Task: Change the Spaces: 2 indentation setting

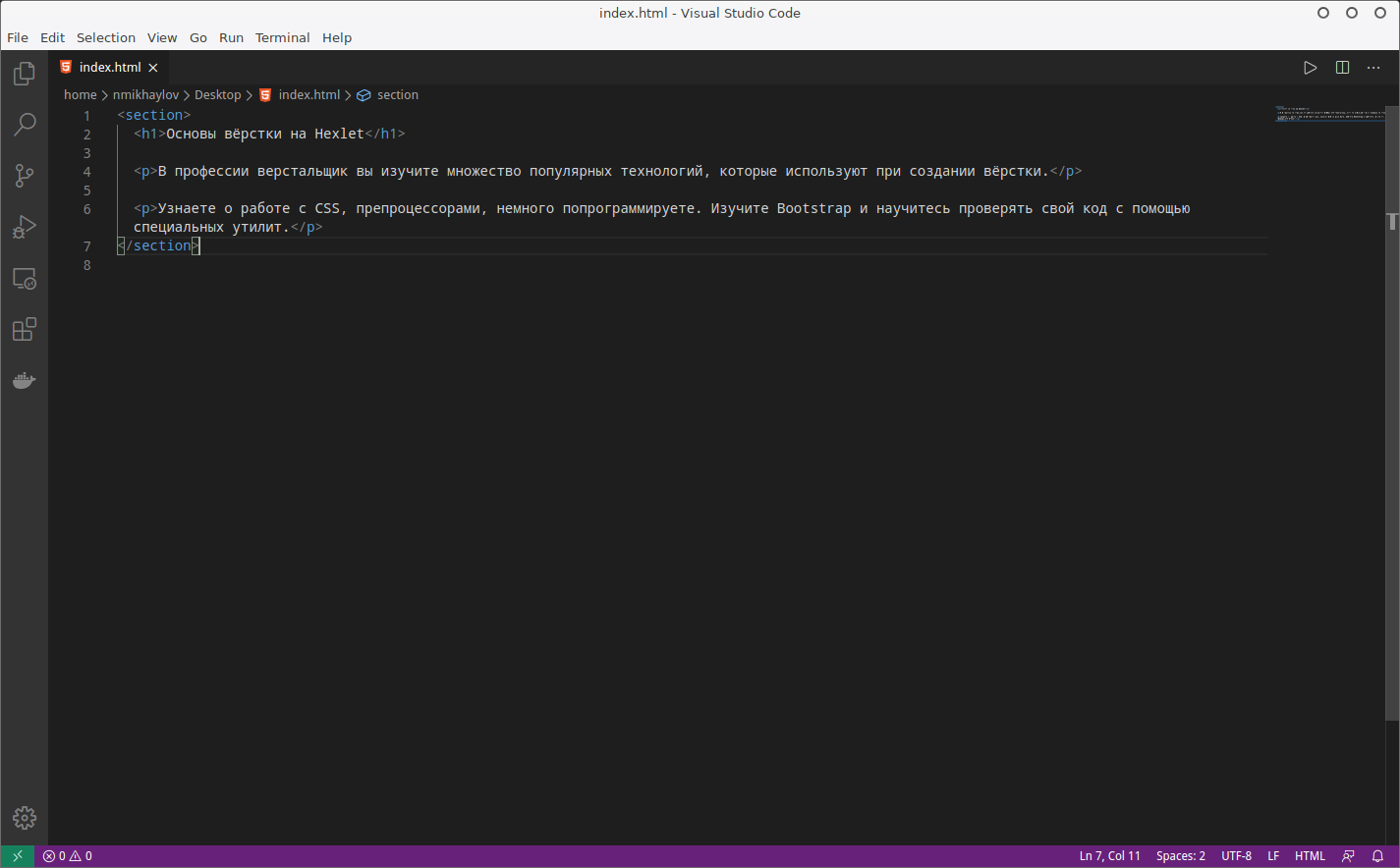Action: click(x=1180, y=855)
